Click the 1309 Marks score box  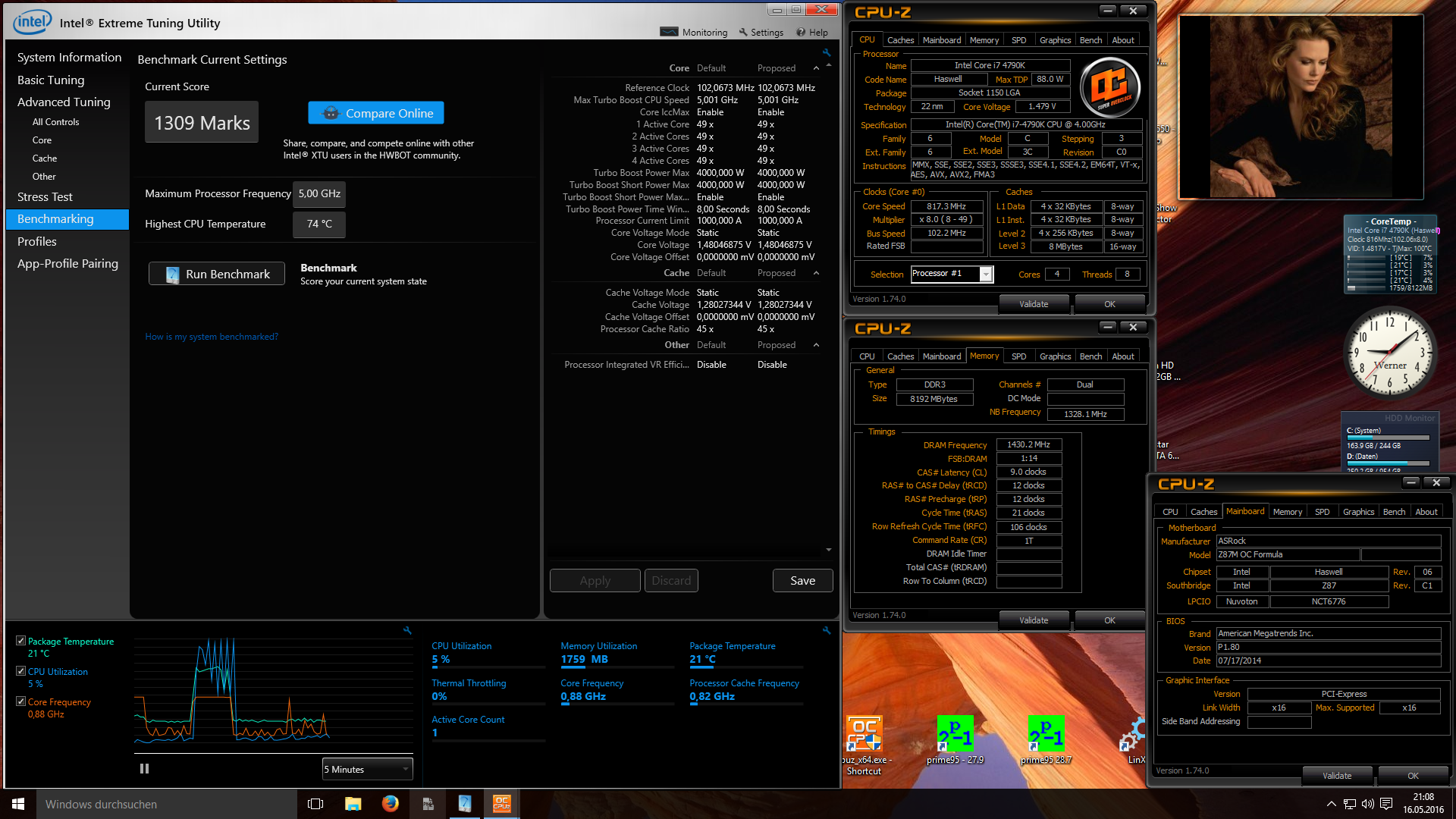(x=202, y=122)
